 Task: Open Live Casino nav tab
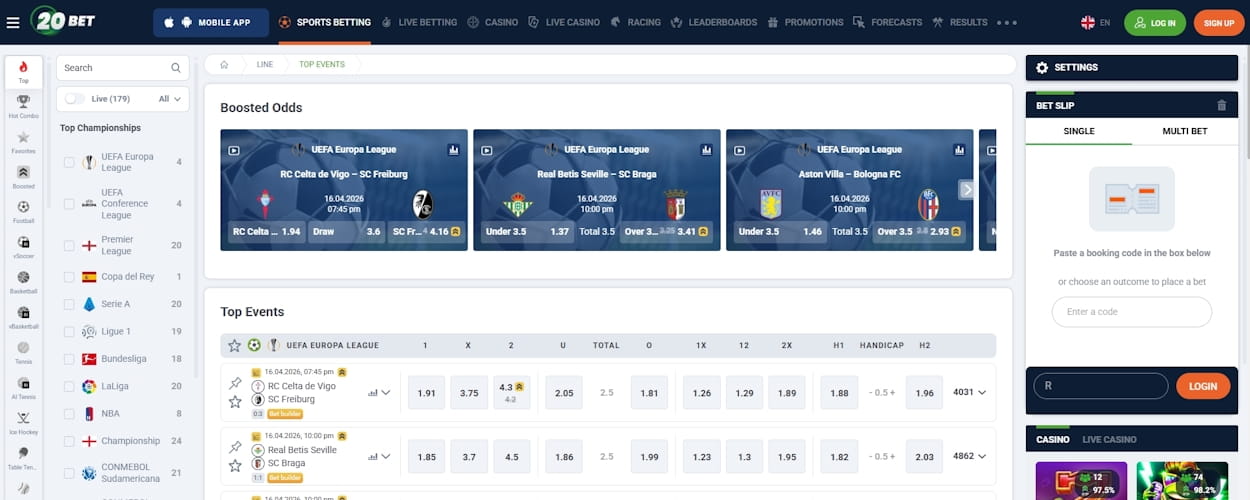click(563, 22)
